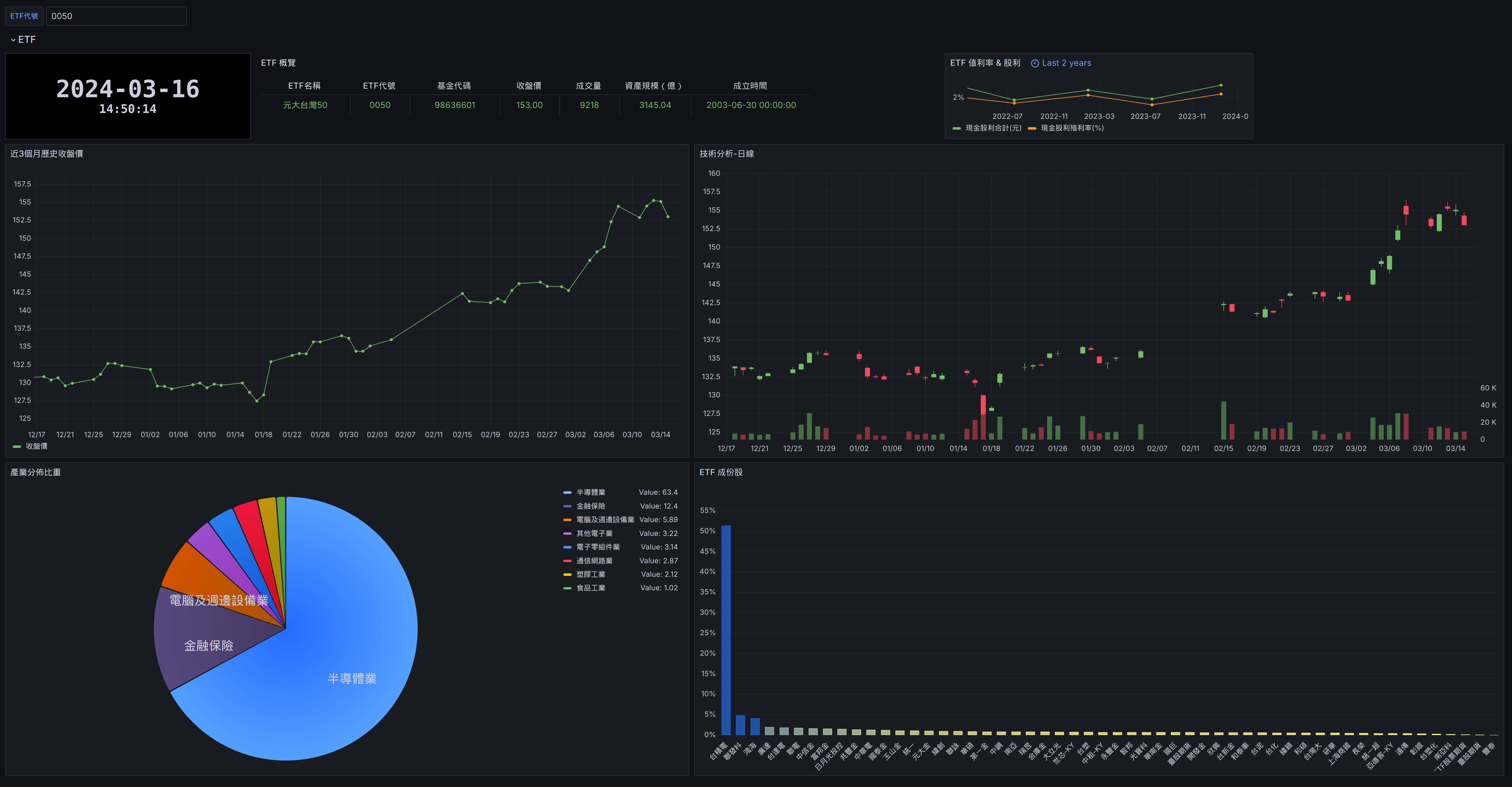Click the orange 現金股利殖利率(%) legend color marker
The image size is (1512, 787).
point(1032,128)
